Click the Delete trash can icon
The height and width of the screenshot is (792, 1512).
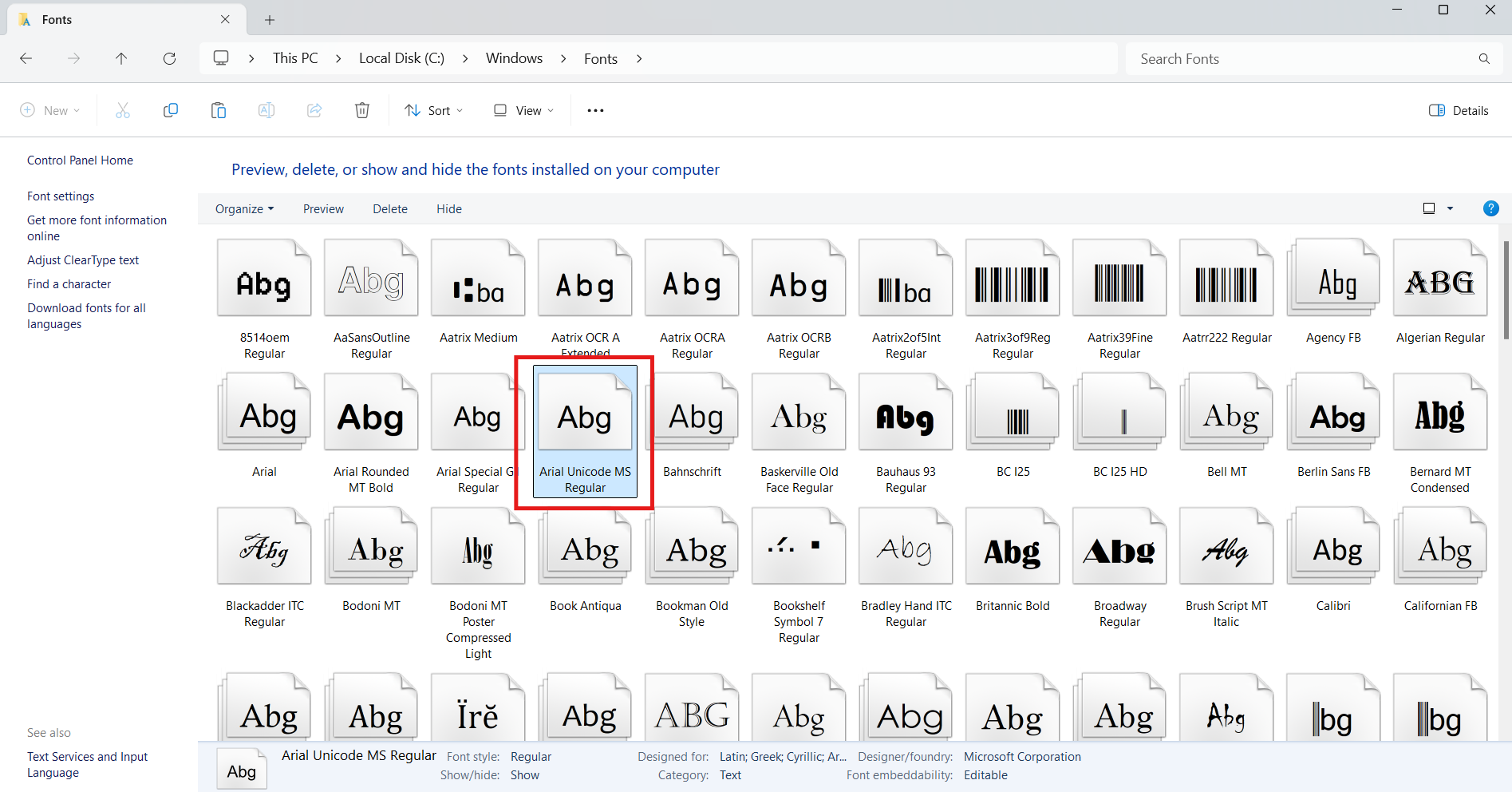pos(362,110)
